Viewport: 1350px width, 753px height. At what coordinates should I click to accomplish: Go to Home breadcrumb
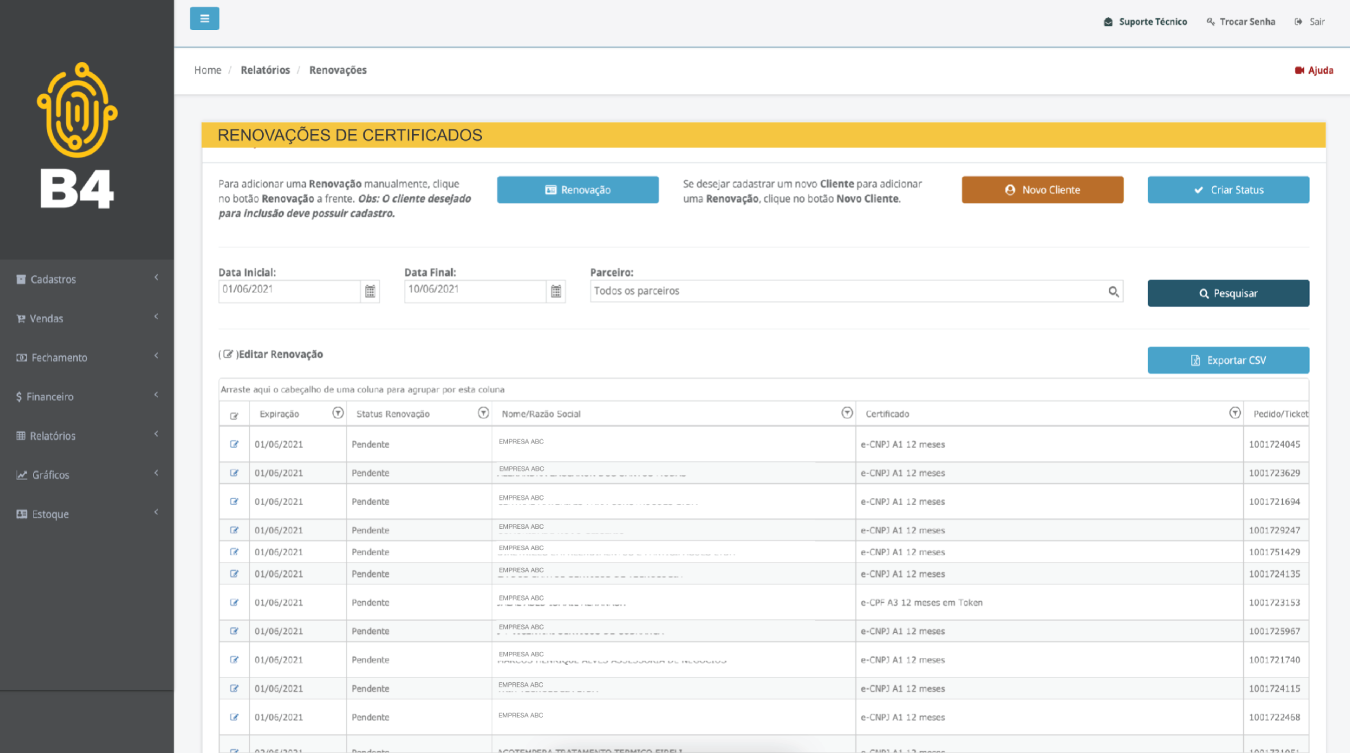point(207,70)
